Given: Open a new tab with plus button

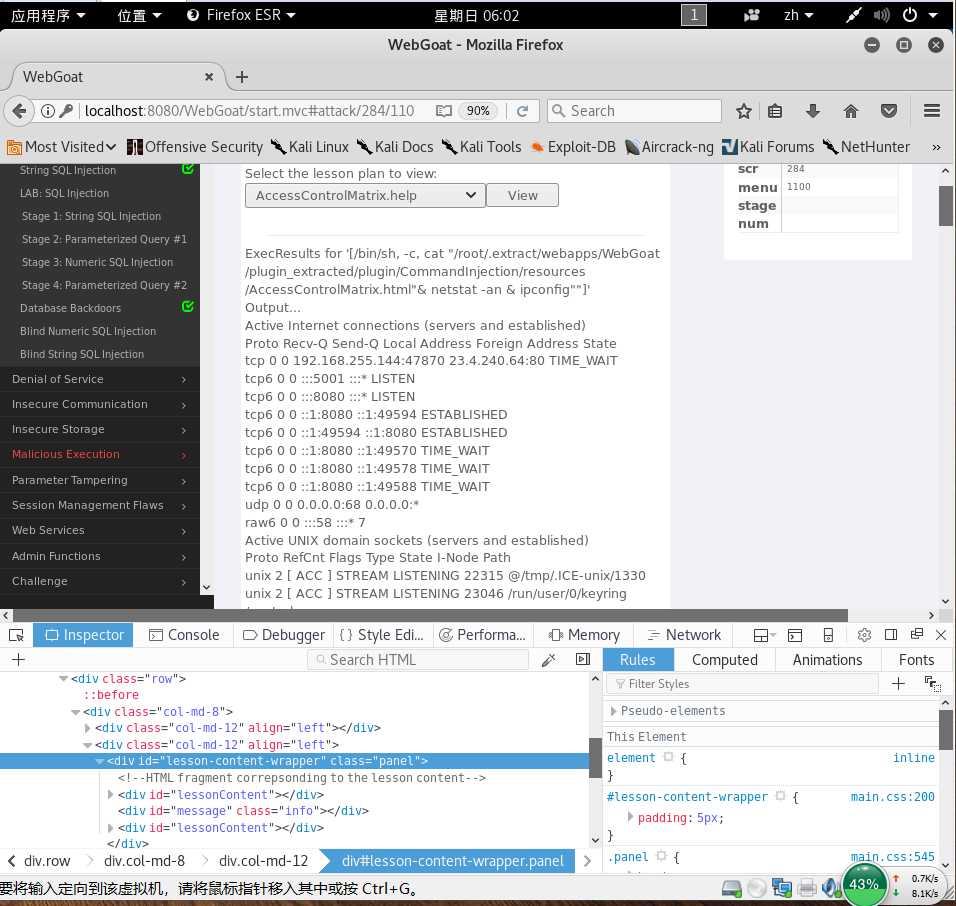Looking at the screenshot, I should click(242, 77).
